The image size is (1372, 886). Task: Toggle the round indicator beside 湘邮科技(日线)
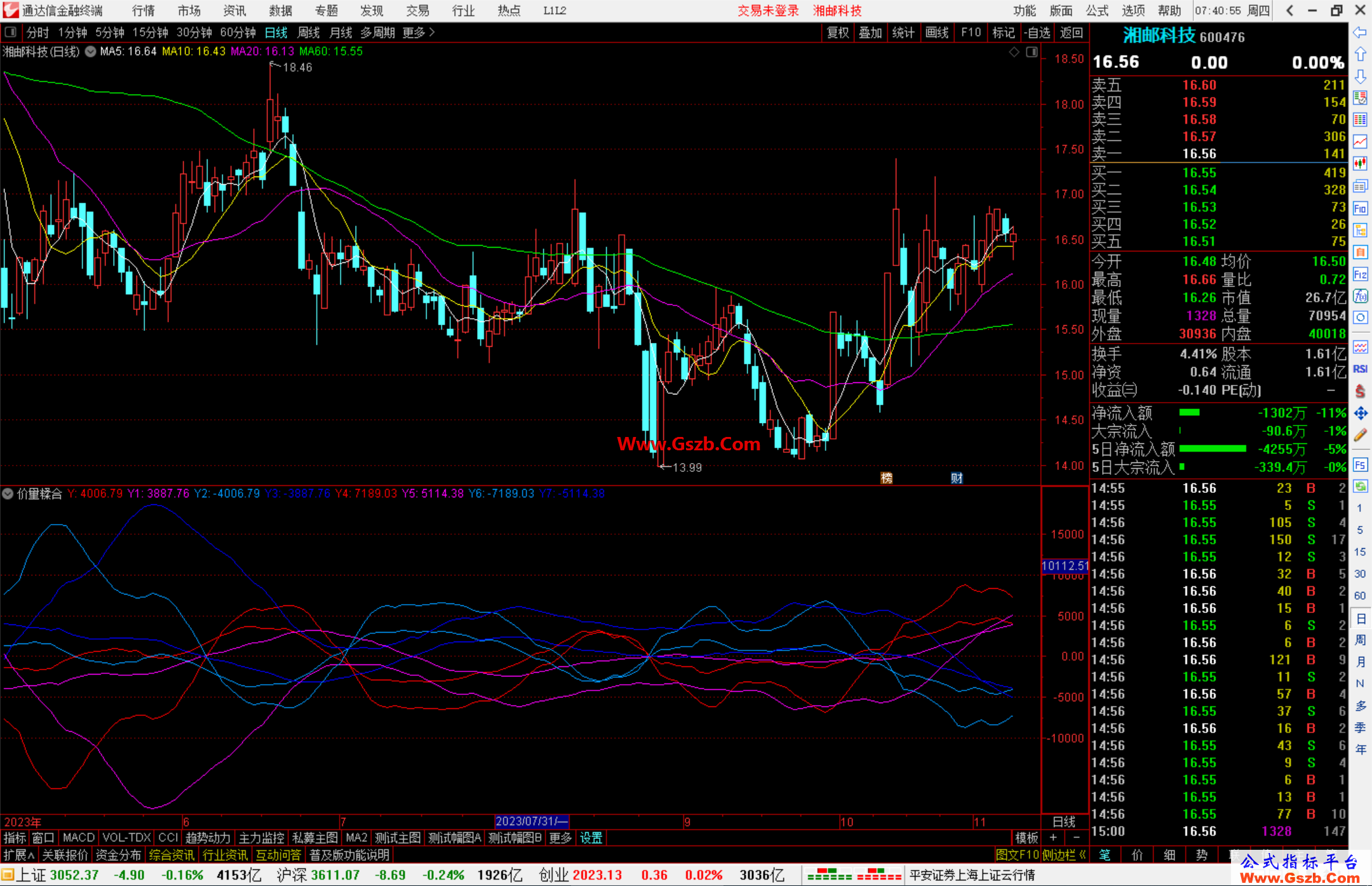coord(91,51)
